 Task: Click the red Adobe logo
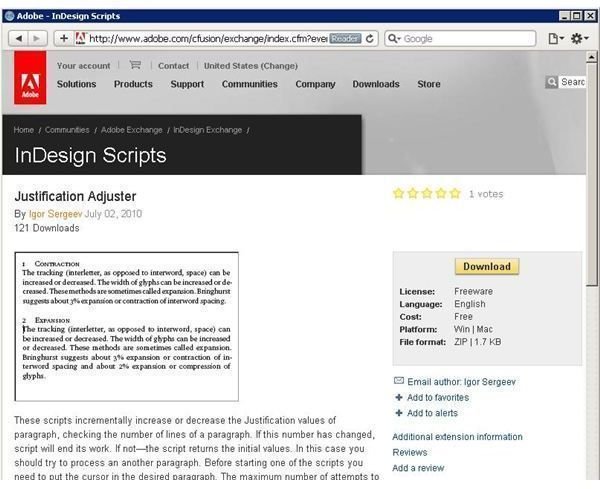pyautogui.click(x=30, y=78)
